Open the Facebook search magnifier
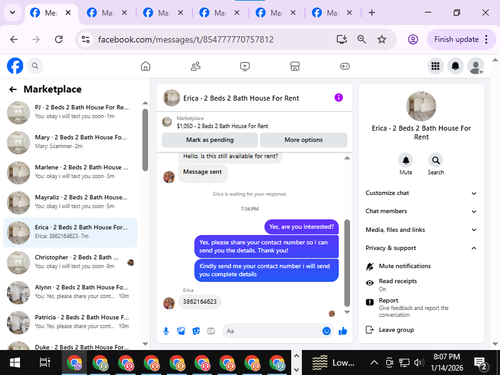500x375 pixels. pyautogui.click(x=35, y=66)
